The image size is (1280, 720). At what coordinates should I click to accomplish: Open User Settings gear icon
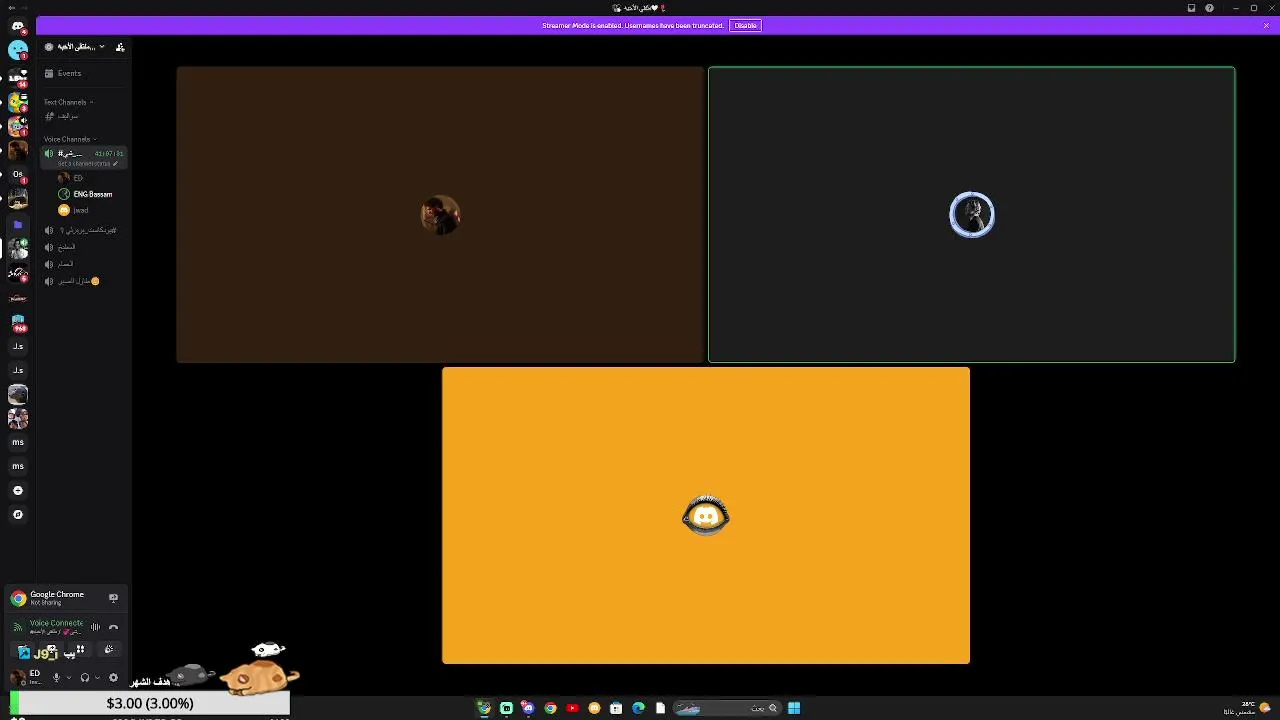113,677
